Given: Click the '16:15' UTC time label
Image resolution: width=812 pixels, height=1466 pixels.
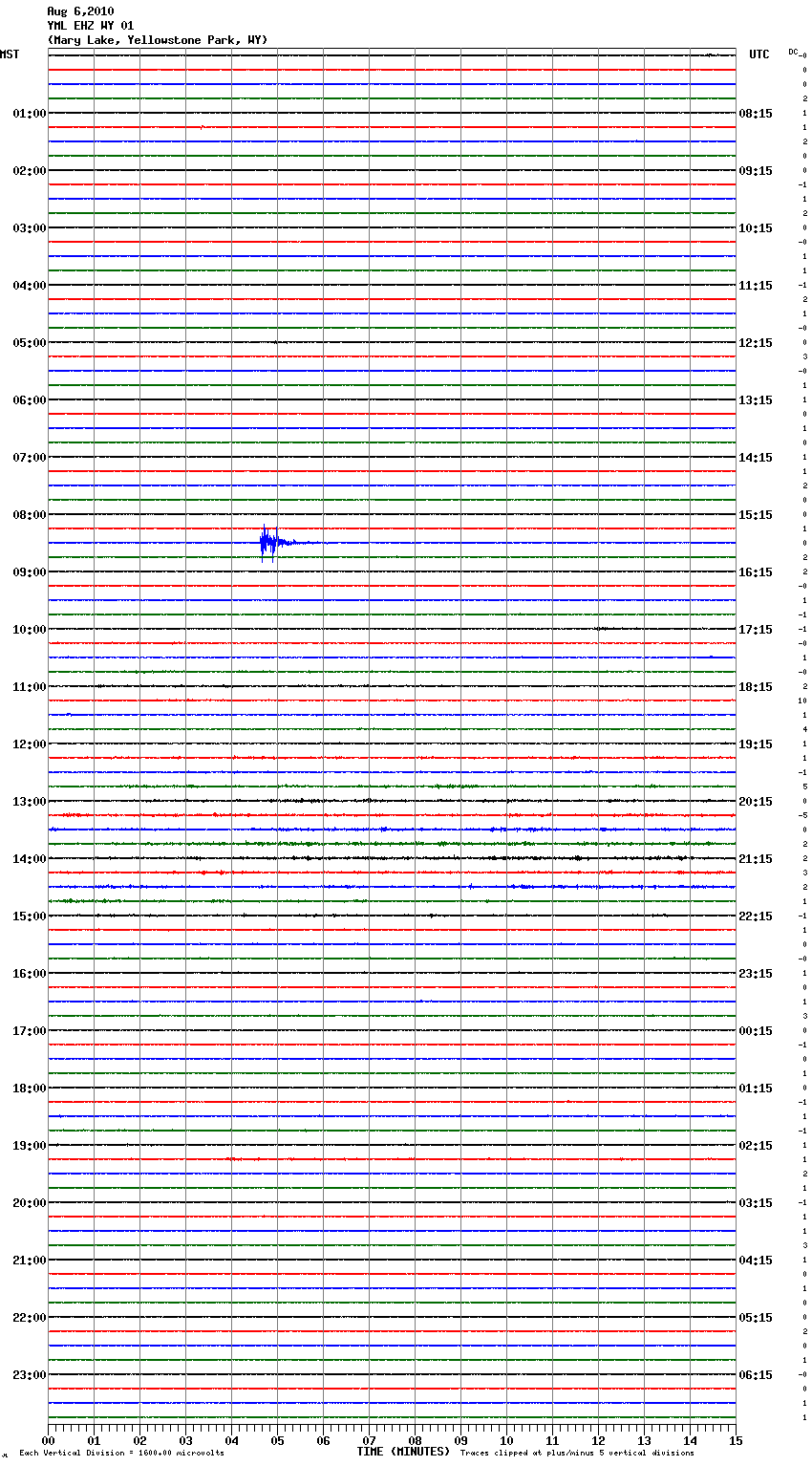Looking at the screenshot, I should tap(756, 572).
